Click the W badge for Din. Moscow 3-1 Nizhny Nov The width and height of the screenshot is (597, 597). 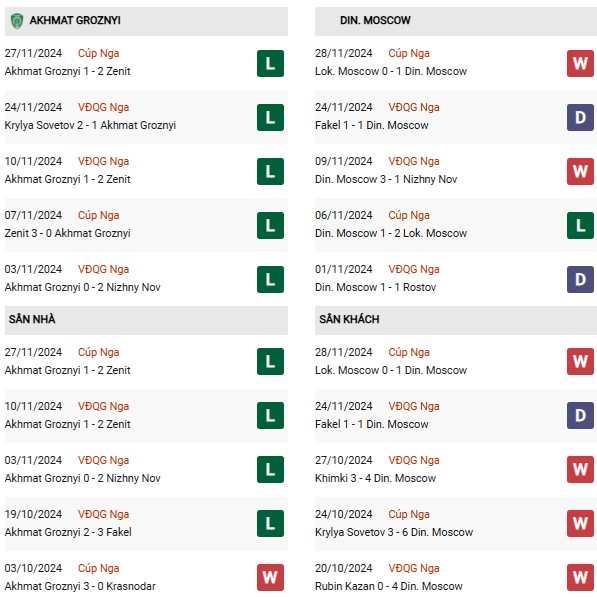pyautogui.click(x=580, y=171)
